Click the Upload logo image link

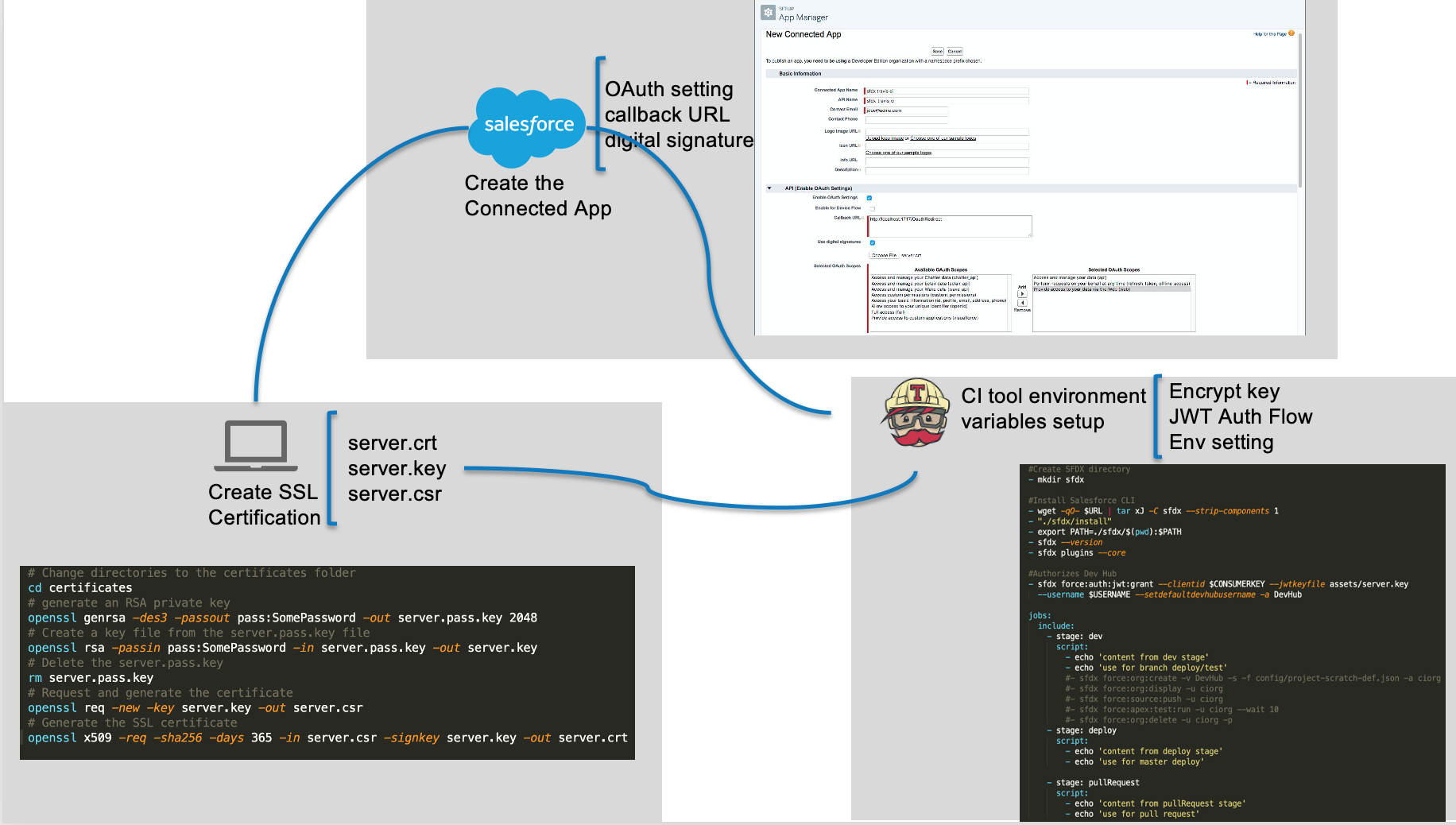(x=885, y=138)
